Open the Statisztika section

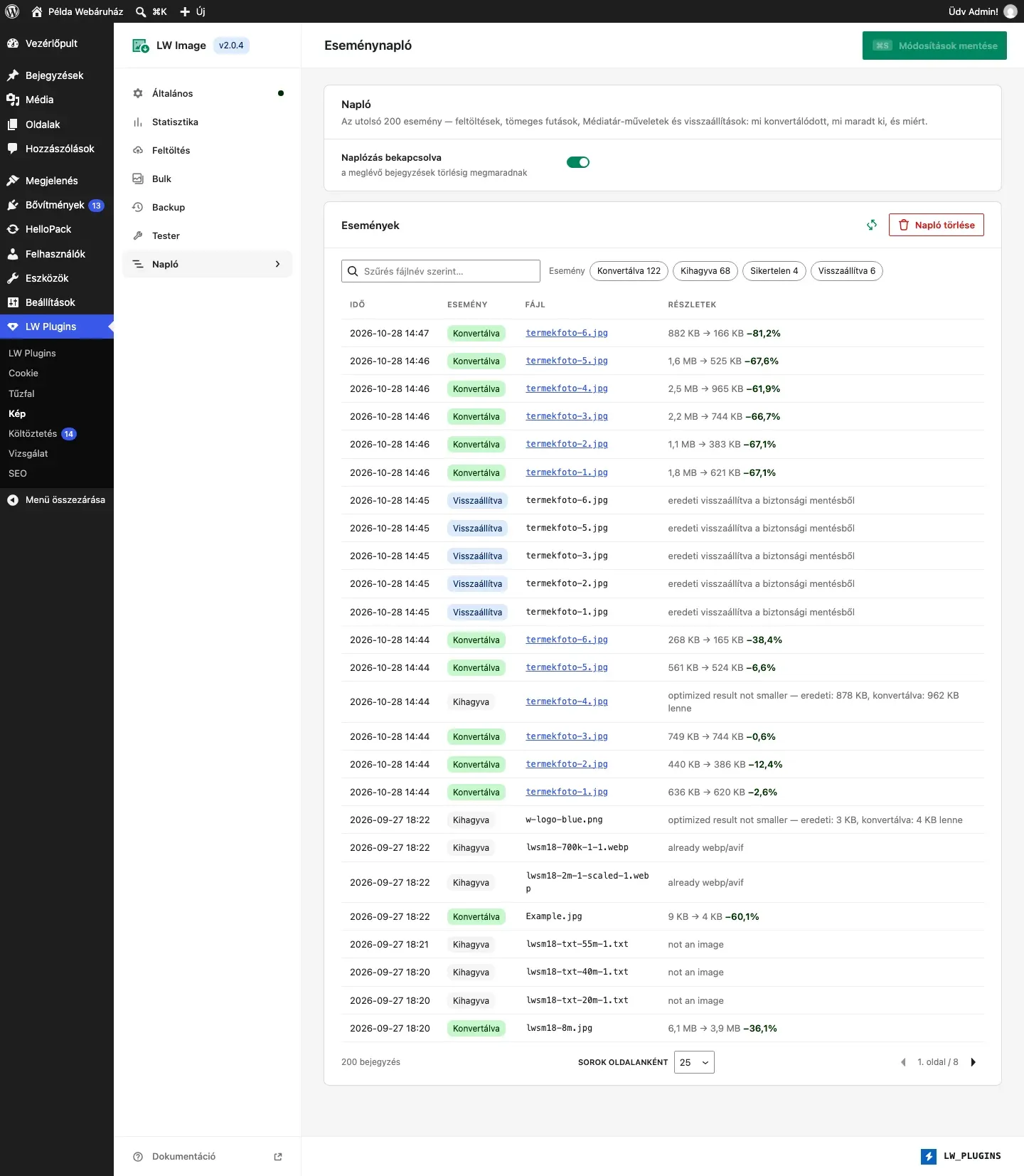pos(208,122)
